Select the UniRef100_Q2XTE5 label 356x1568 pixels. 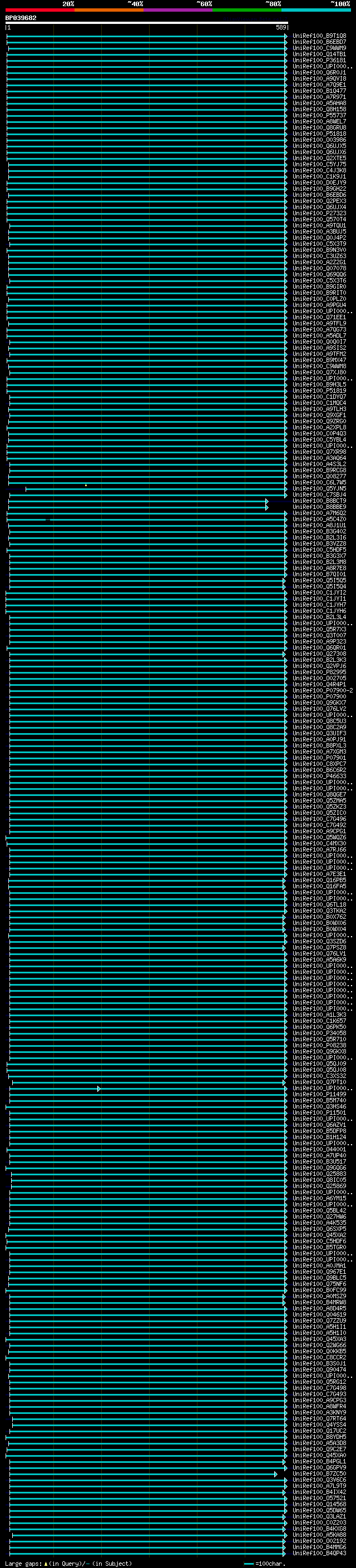click(319, 159)
